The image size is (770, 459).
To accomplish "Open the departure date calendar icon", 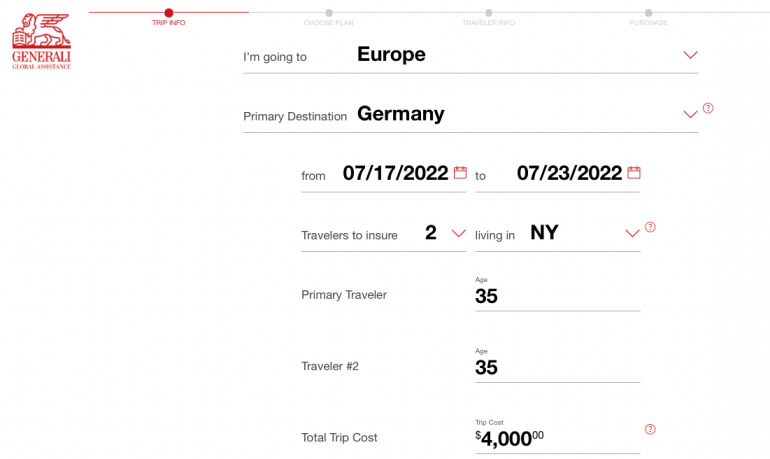I will [460, 173].
